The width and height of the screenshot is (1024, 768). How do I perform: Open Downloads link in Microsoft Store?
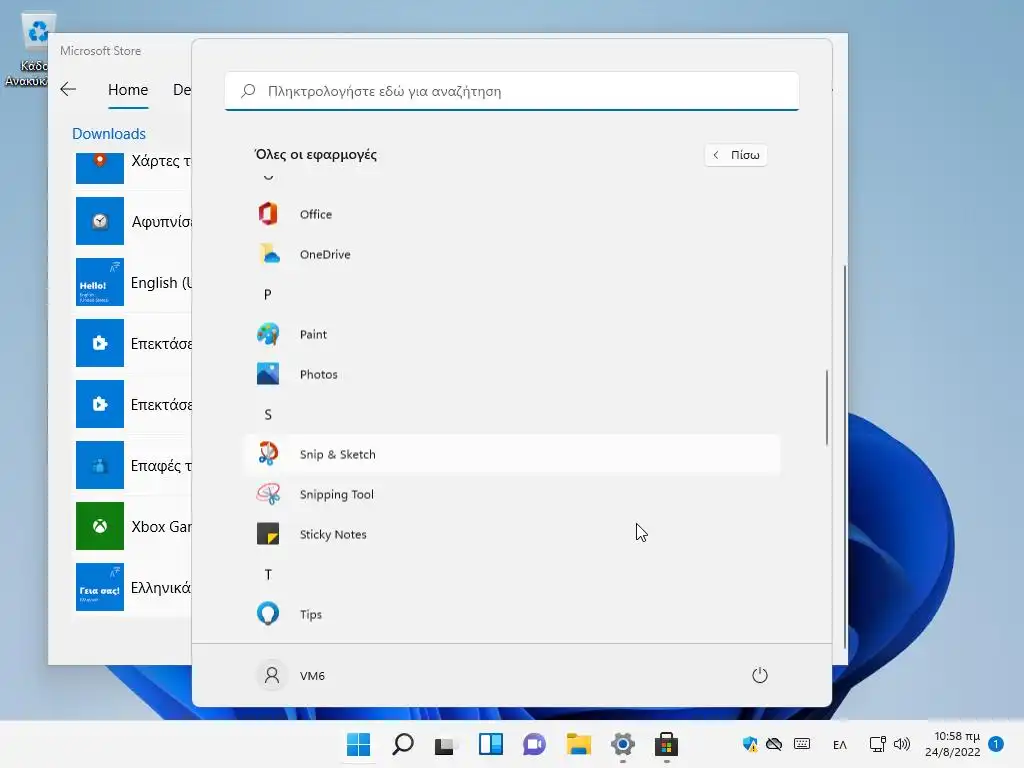109,134
